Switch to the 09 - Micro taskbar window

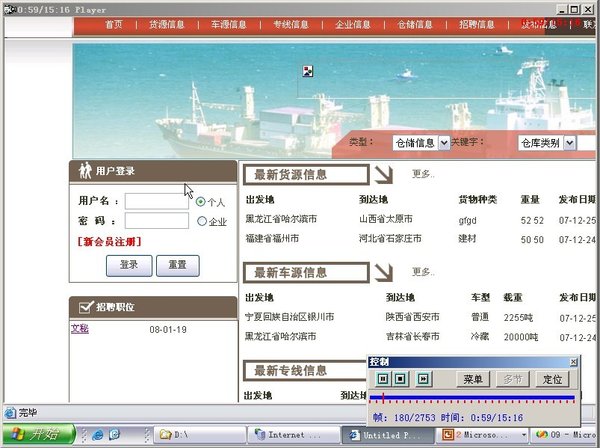[565, 435]
